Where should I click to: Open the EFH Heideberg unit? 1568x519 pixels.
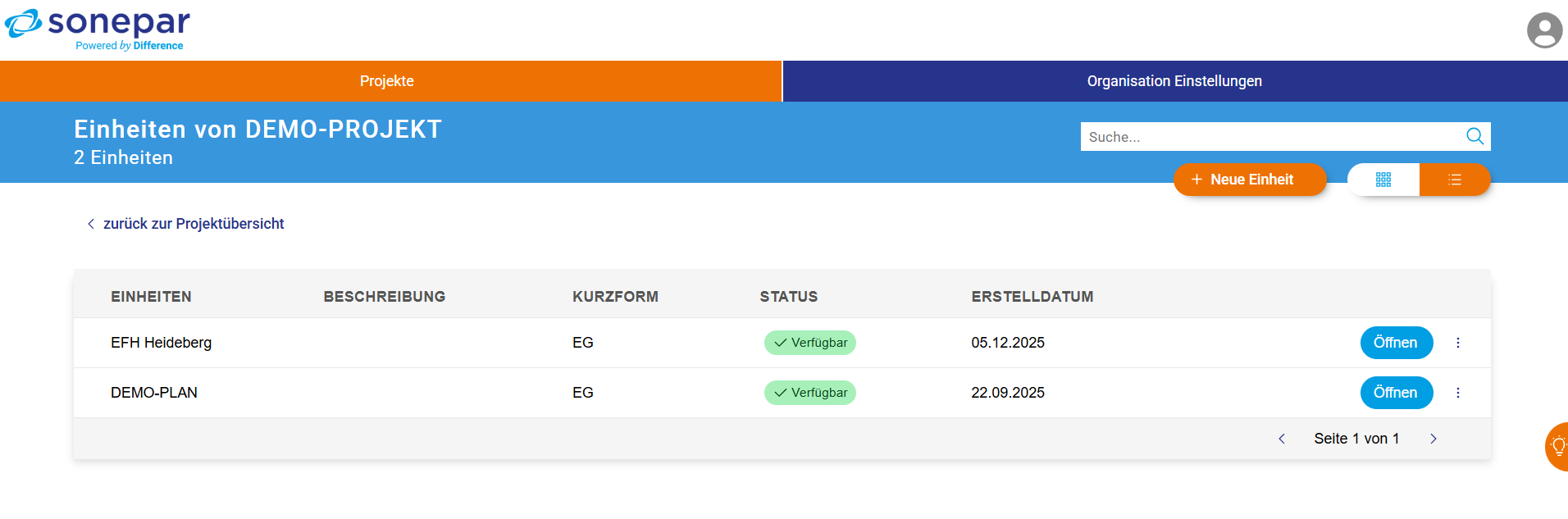1396,343
